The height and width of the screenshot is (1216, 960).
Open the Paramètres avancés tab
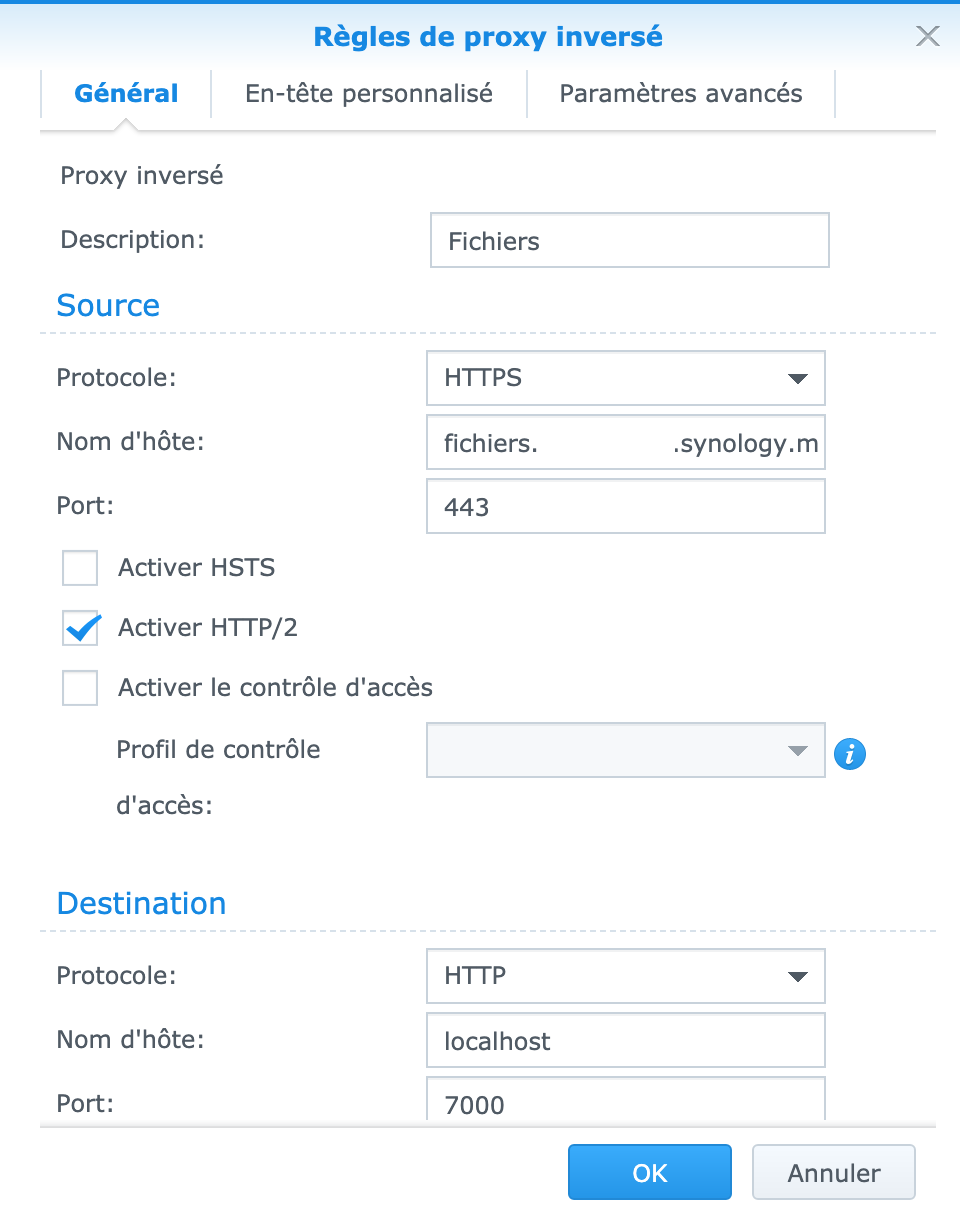point(681,94)
